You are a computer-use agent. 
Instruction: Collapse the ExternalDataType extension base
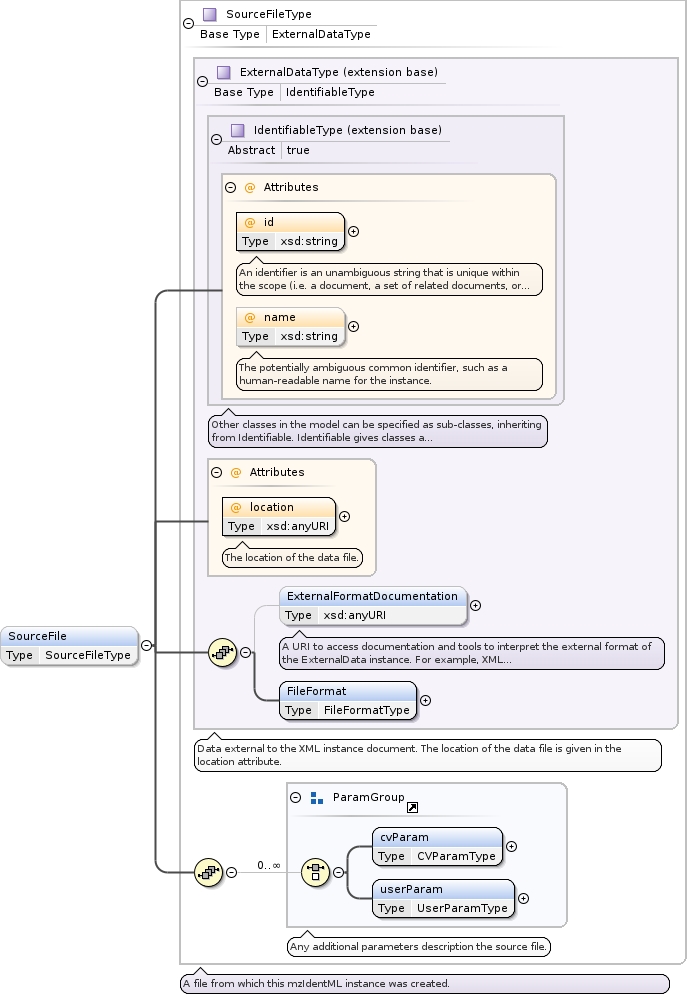pyautogui.click(x=203, y=82)
